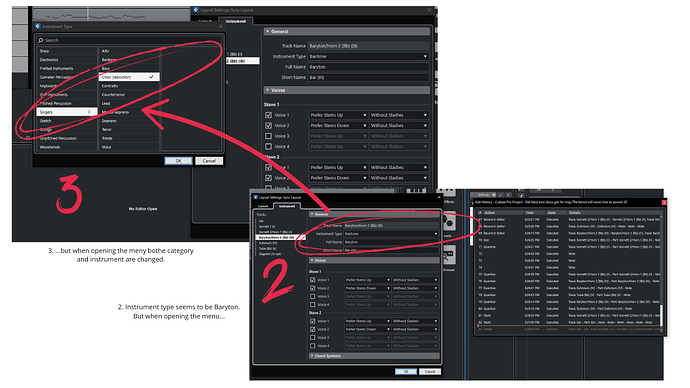The width and height of the screenshot is (690, 388).
Task: Tick Stave 1 Voice 3, Layout Settings behind Instrument Type
Action: point(268,136)
